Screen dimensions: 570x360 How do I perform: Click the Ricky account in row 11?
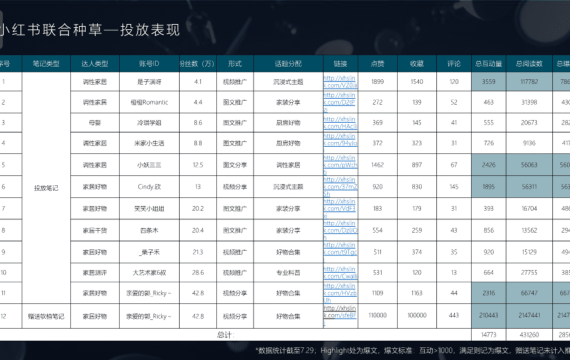tap(149, 293)
